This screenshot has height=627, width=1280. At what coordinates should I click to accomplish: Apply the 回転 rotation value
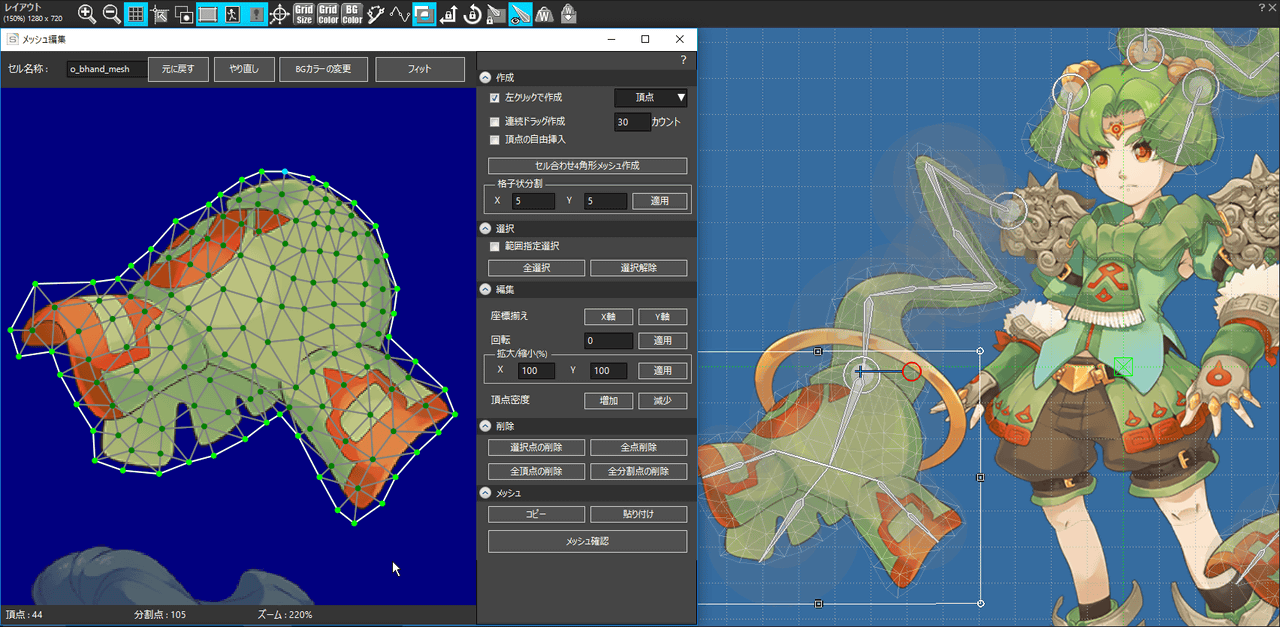[x=663, y=341]
